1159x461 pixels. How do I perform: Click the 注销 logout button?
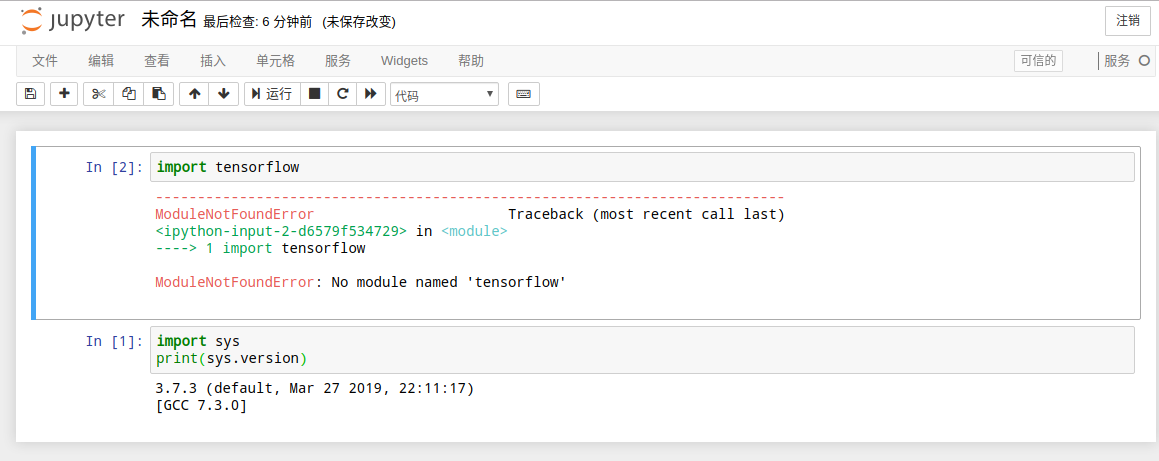(1128, 21)
